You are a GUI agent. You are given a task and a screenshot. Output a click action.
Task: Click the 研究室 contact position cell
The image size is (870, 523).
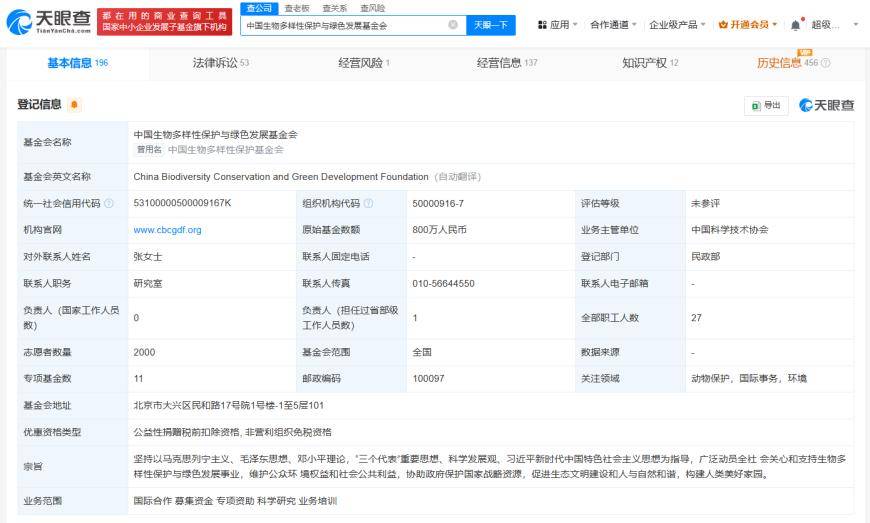[148, 283]
